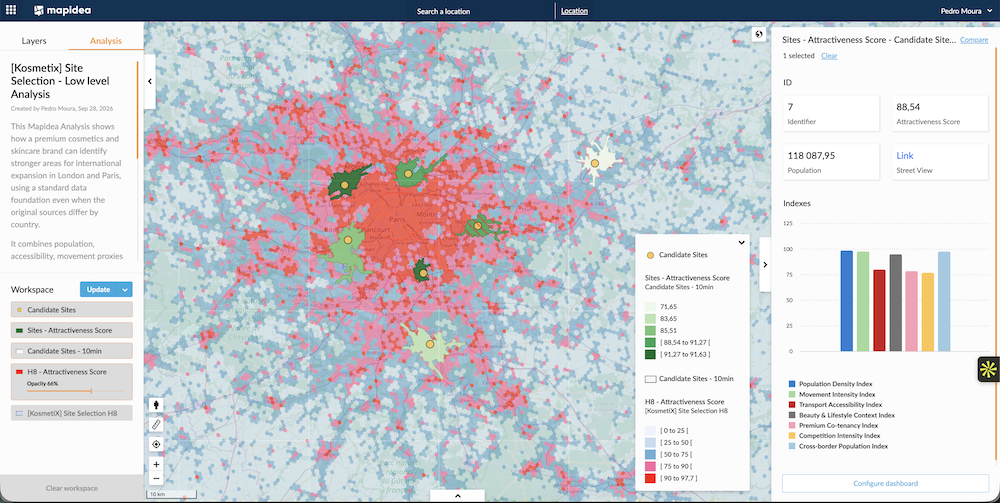The image size is (1000, 503).
Task: Select the candidate site marker near Paris north-west
Action: [x=344, y=185]
